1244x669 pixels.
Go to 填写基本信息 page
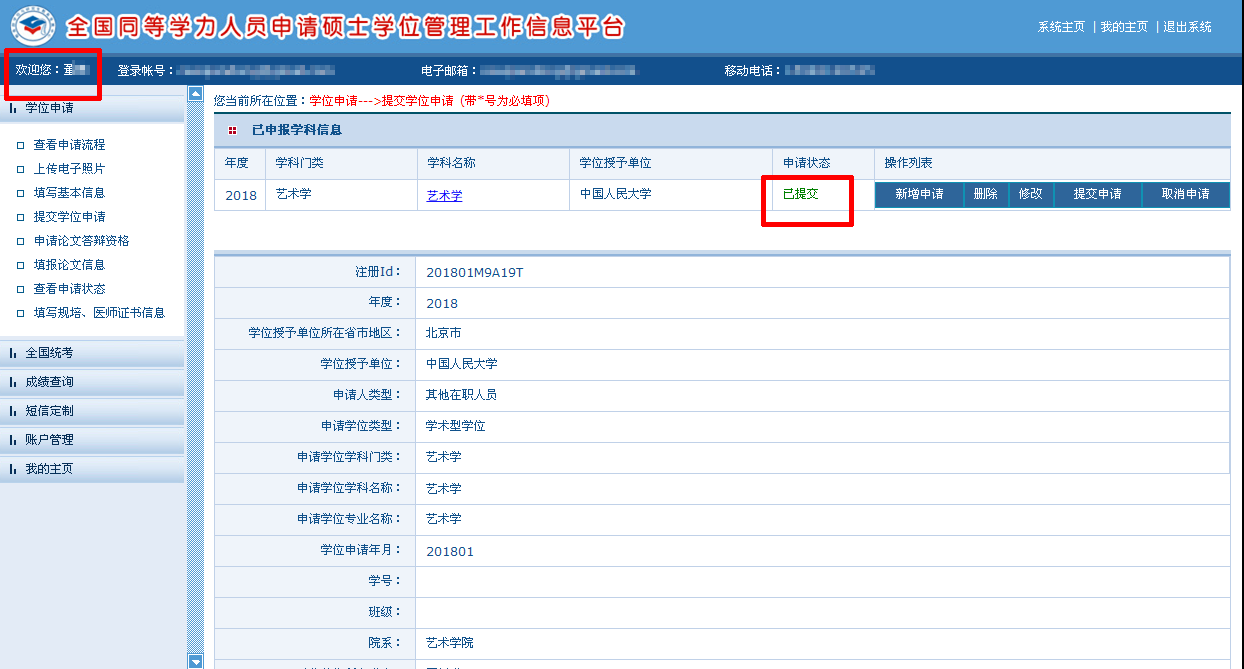69,193
